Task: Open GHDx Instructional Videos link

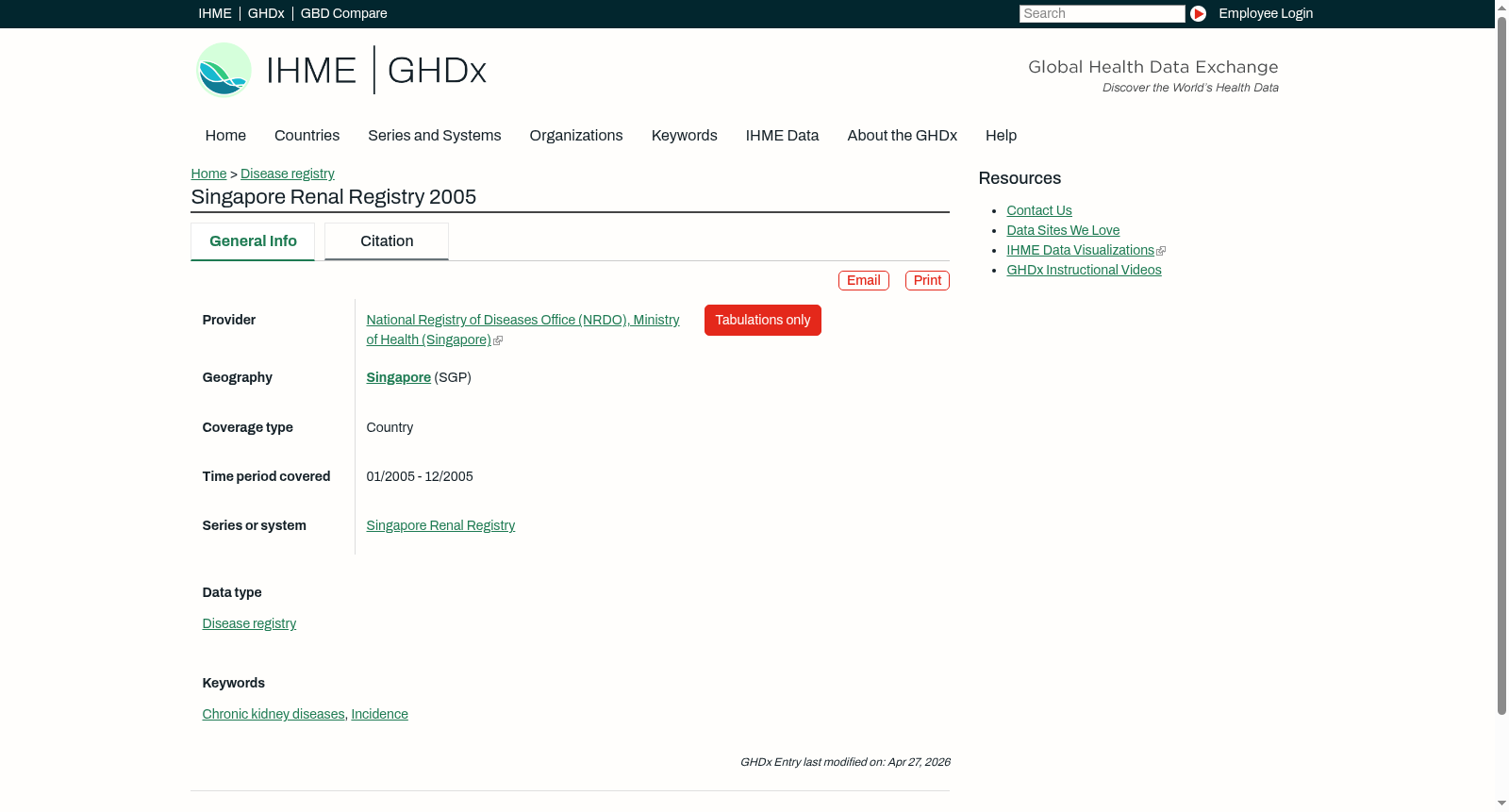Action: click(x=1084, y=271)
